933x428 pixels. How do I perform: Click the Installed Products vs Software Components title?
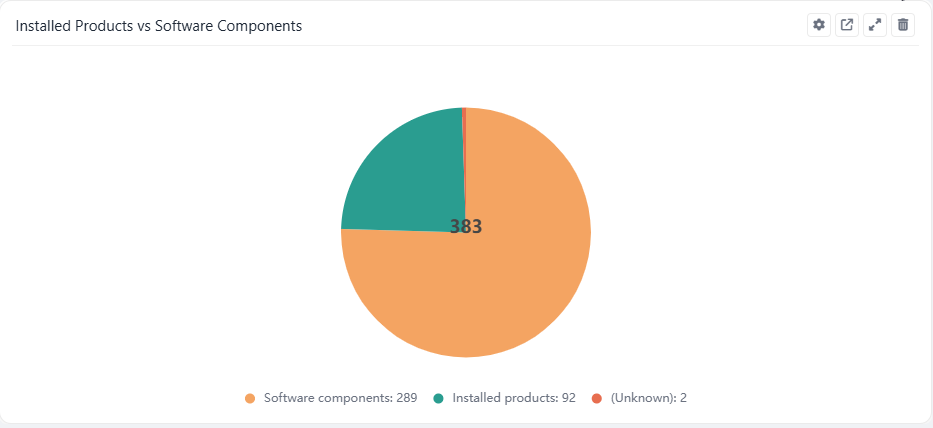[x=158, y=26]
